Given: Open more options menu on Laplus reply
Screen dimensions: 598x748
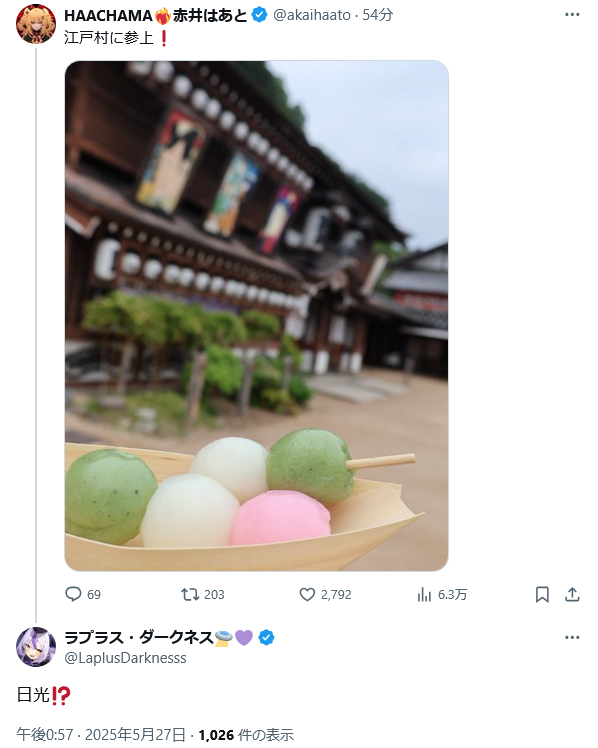Looking at the screenshot, I should click(x=572, y=638).
